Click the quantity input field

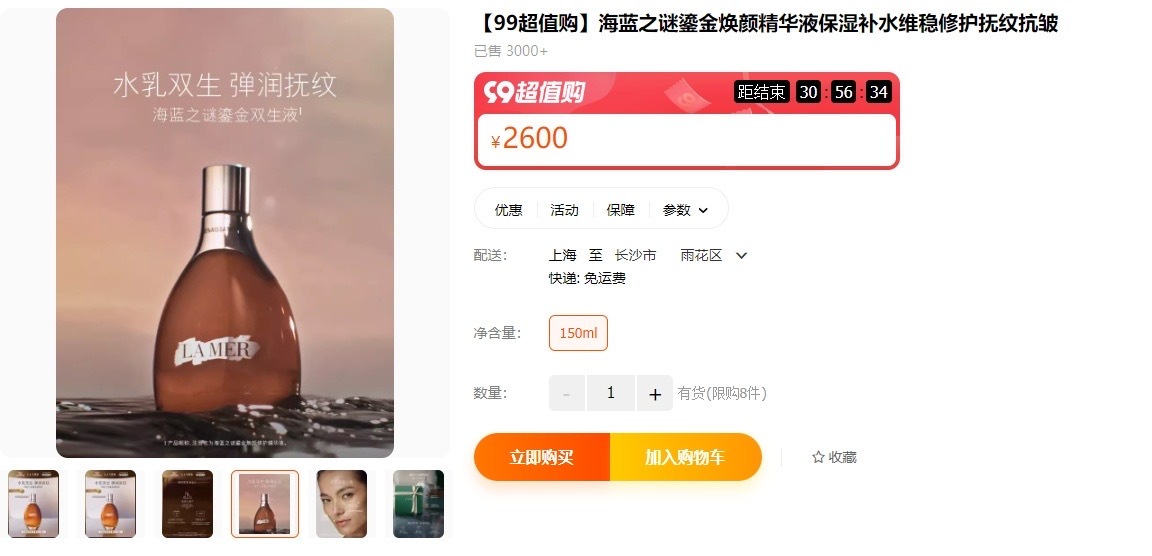tap(611, 394)
